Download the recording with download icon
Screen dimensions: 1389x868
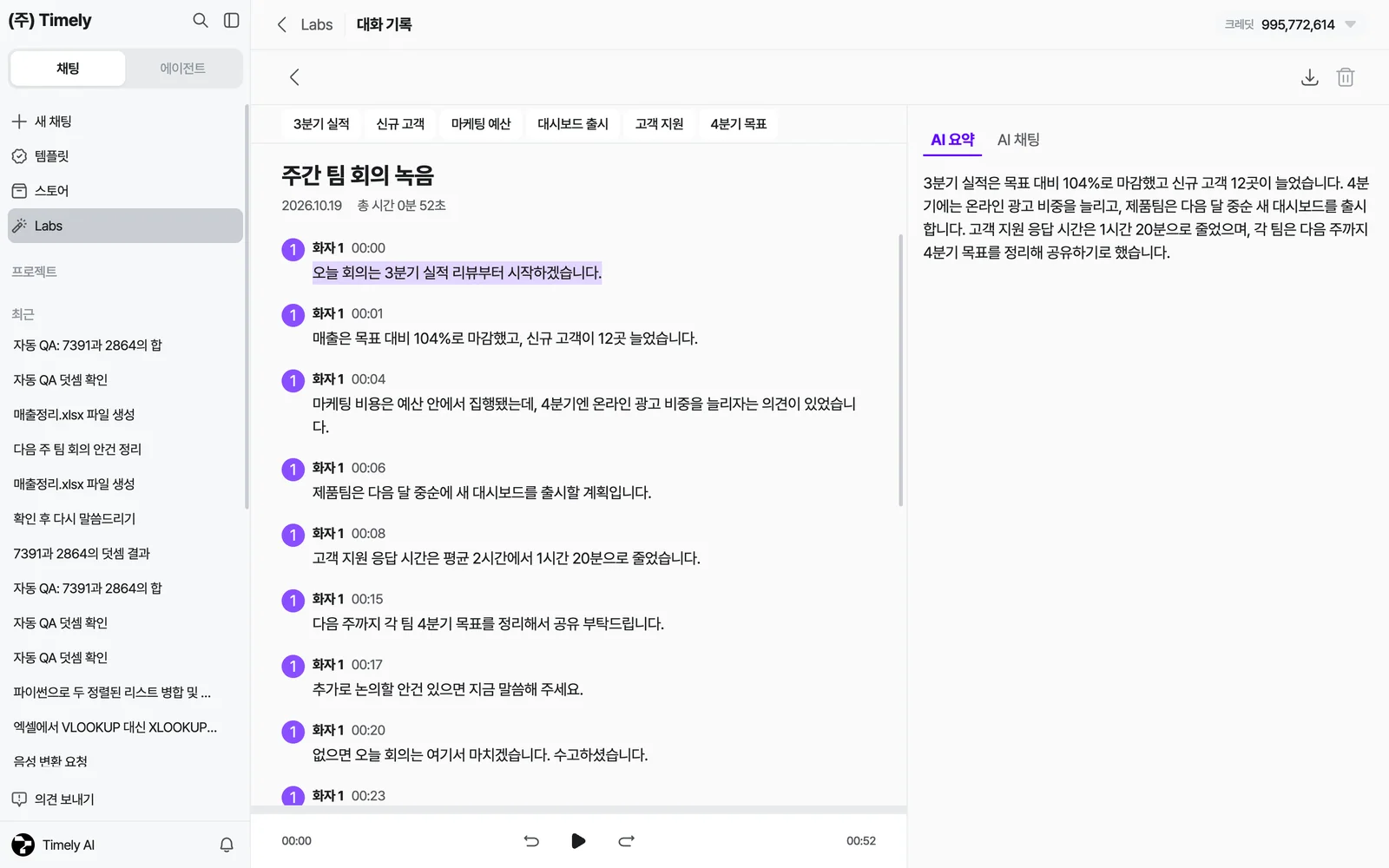(x=1310, y=77)
